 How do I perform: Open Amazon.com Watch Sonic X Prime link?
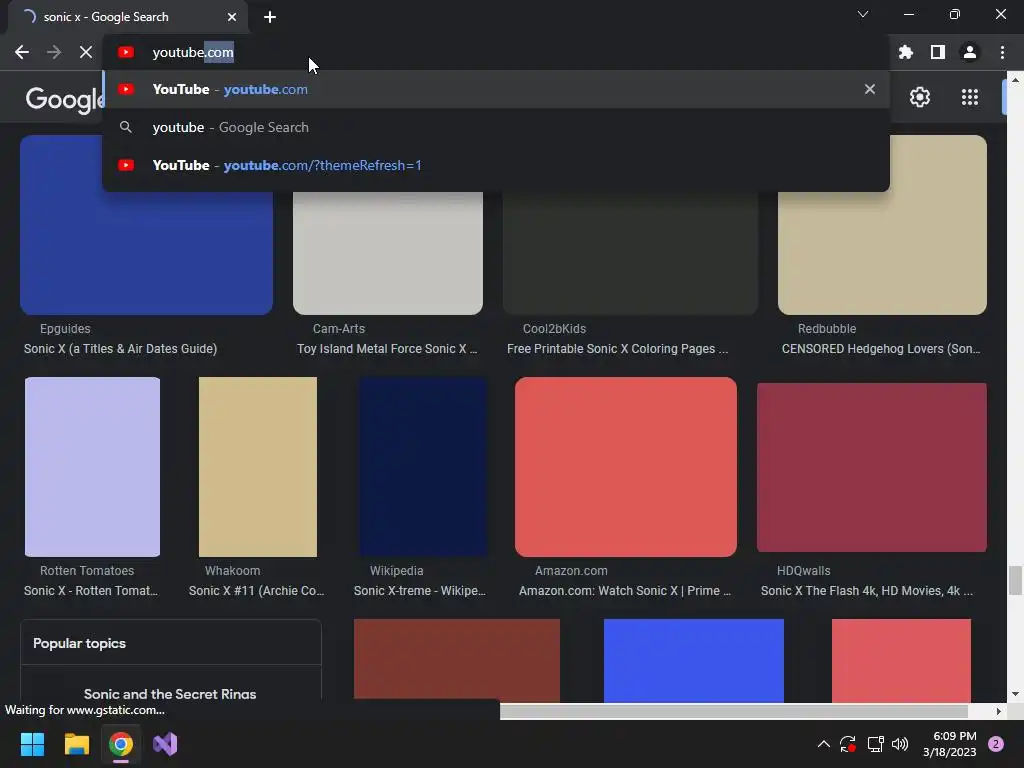[x=625, y=590]
